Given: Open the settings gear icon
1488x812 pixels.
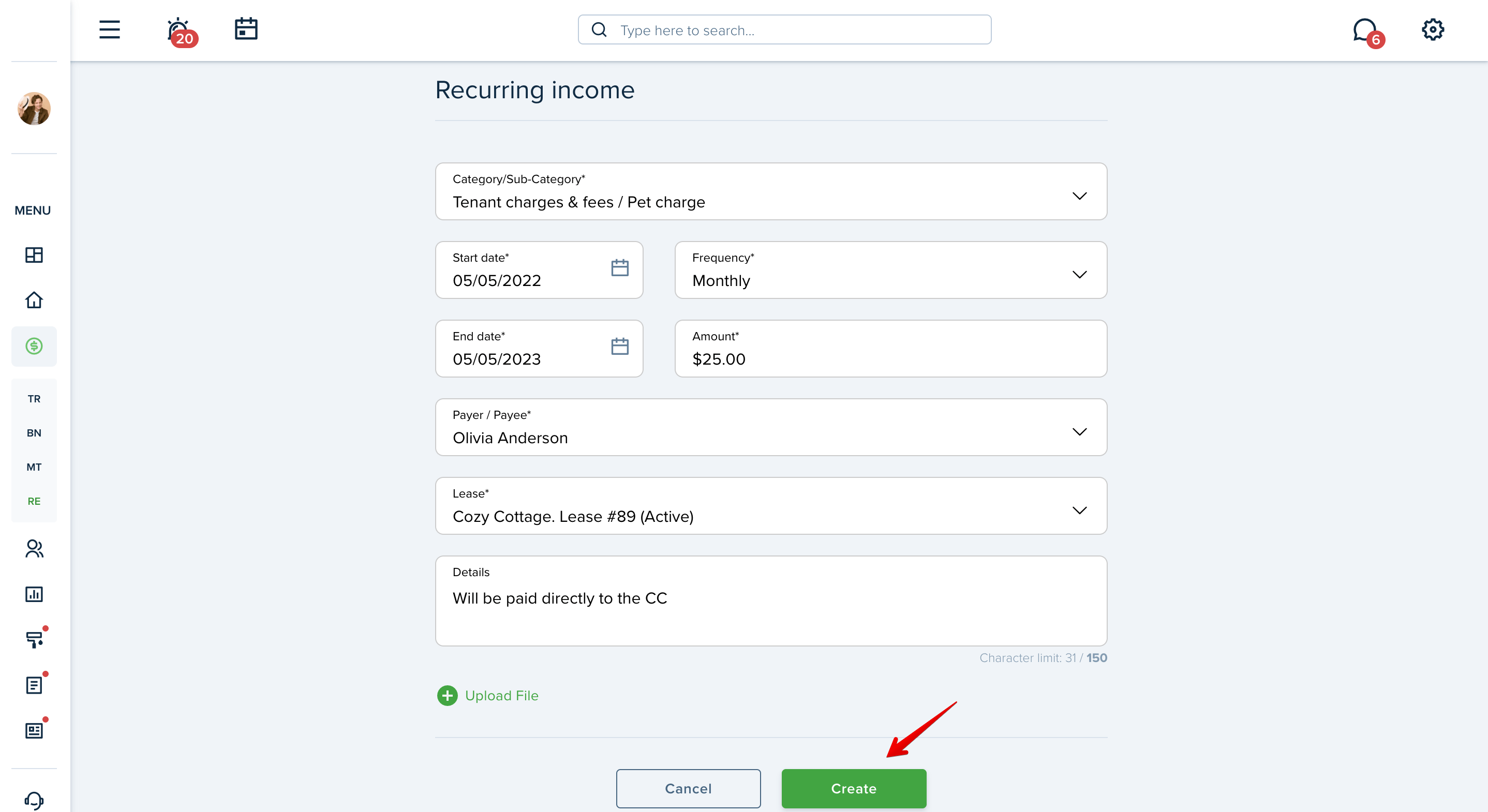Looking at the screenshot, I should pos(1433,29).
